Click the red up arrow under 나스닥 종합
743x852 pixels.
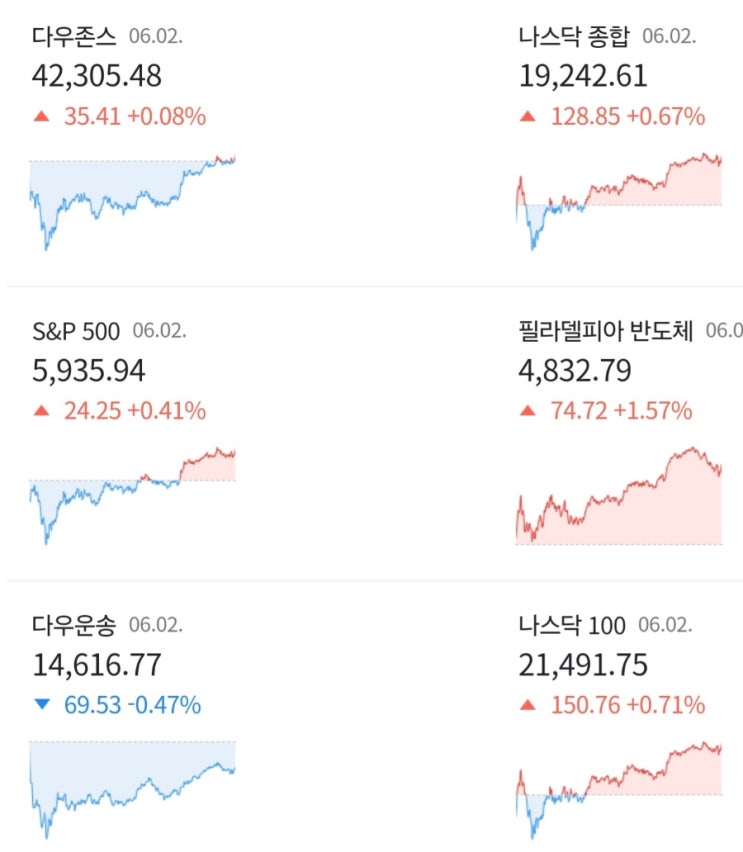[x=528, y=117]
